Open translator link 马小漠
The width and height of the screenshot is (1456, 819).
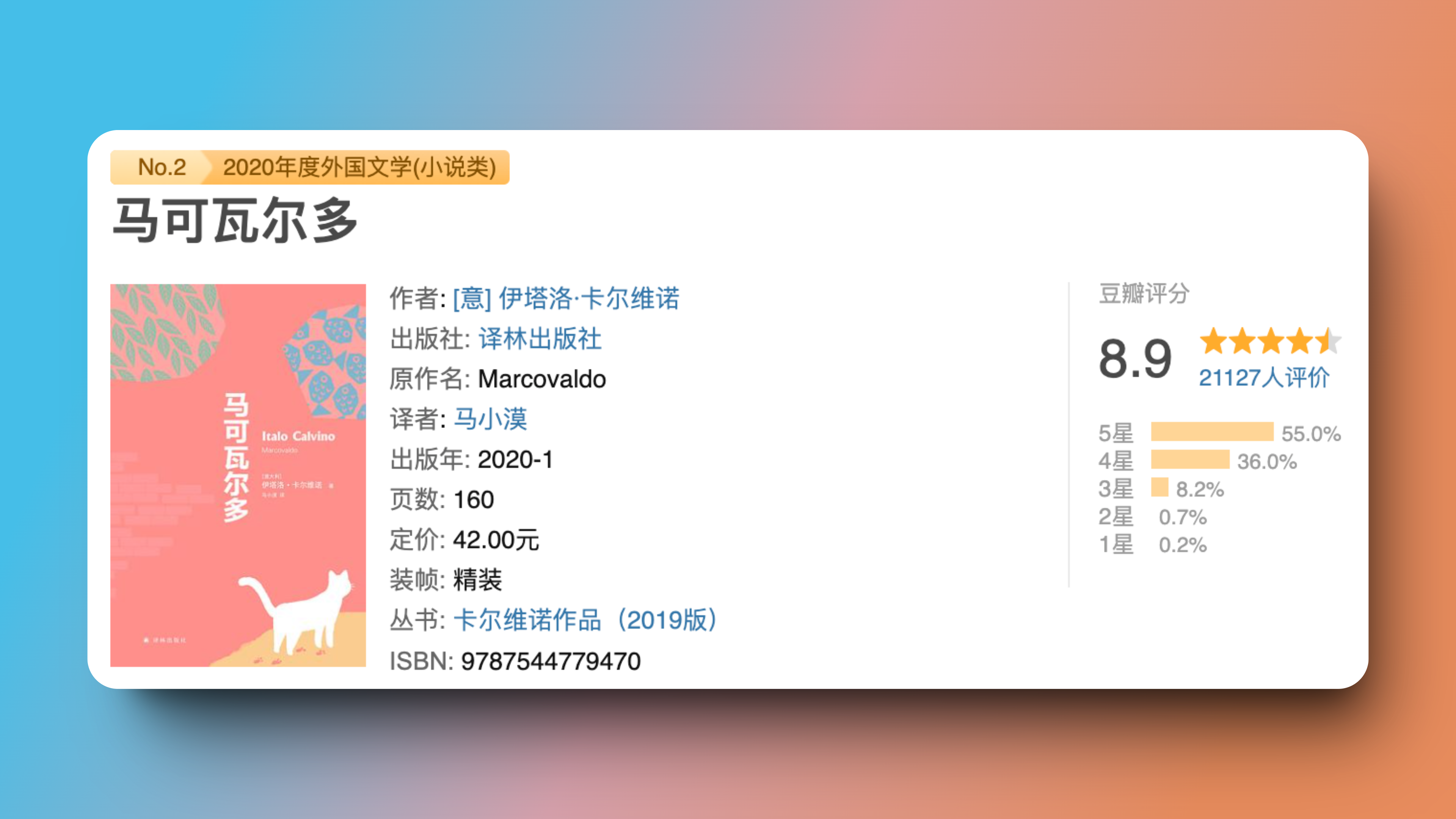pyautogui.click(x=491, y=419)
